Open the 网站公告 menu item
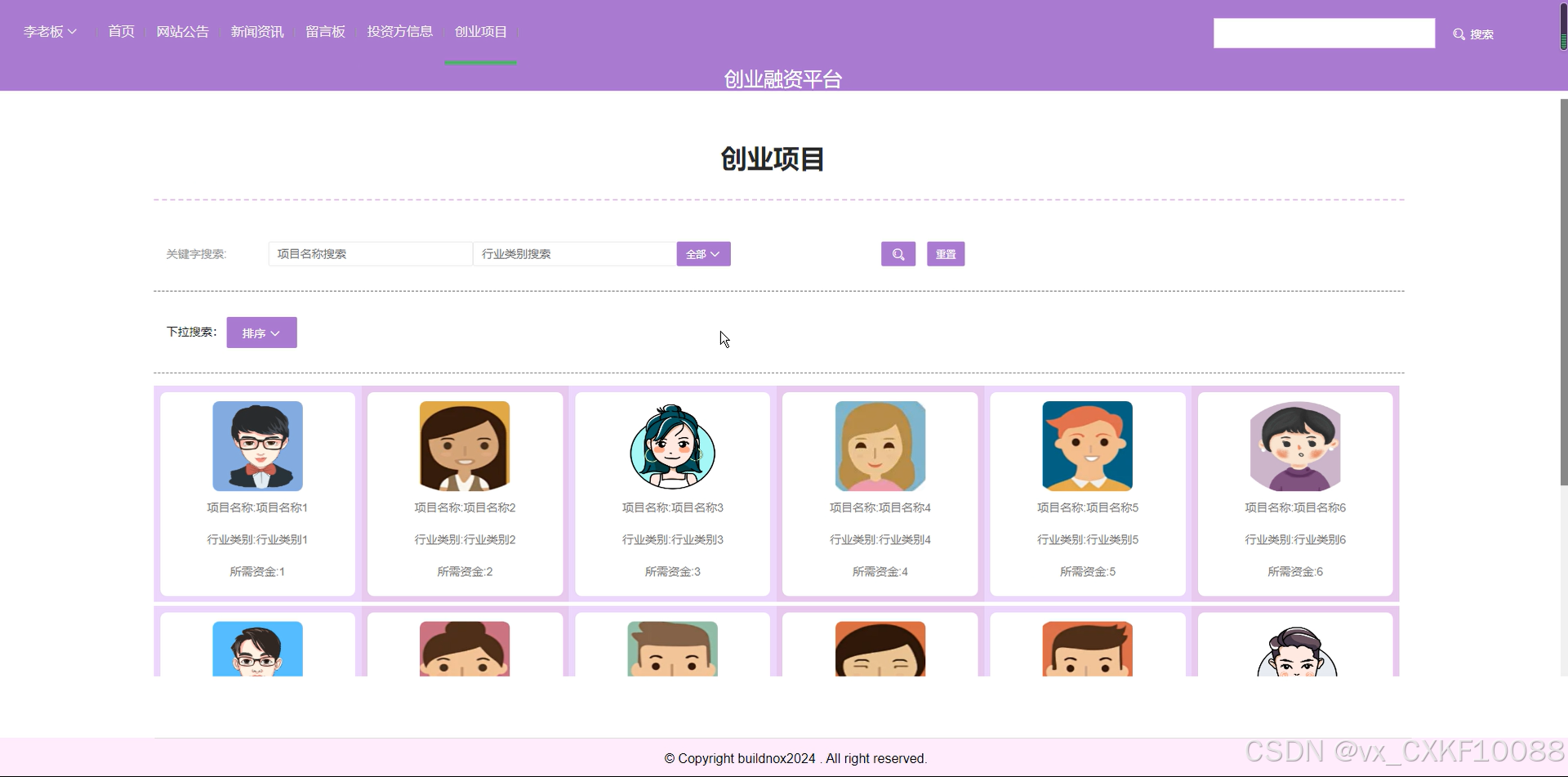 click(x=182, y=32)
